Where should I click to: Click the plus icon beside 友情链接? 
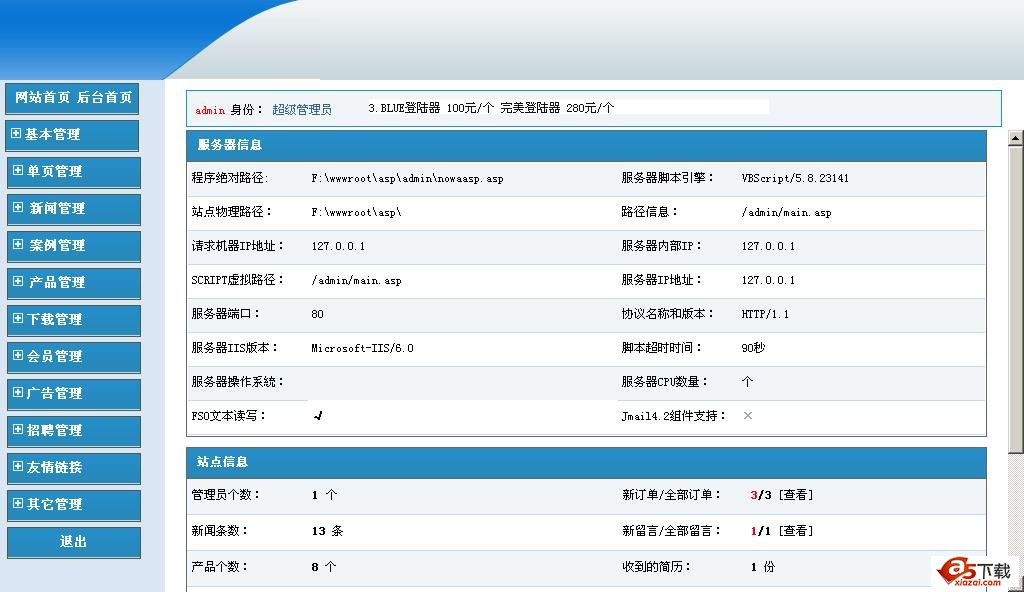(18, 467)
